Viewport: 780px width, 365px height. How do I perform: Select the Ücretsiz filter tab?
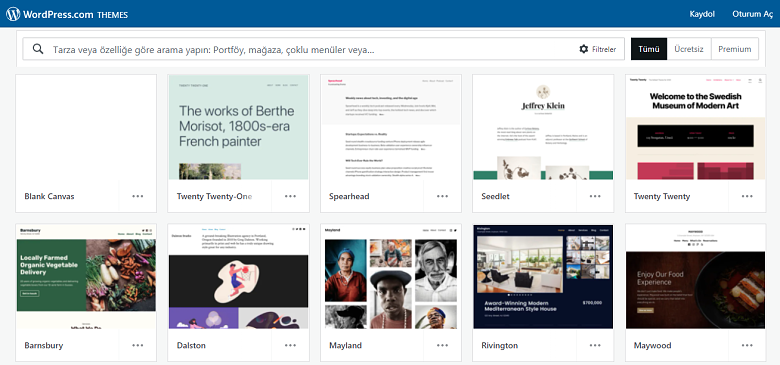[689, 49]
